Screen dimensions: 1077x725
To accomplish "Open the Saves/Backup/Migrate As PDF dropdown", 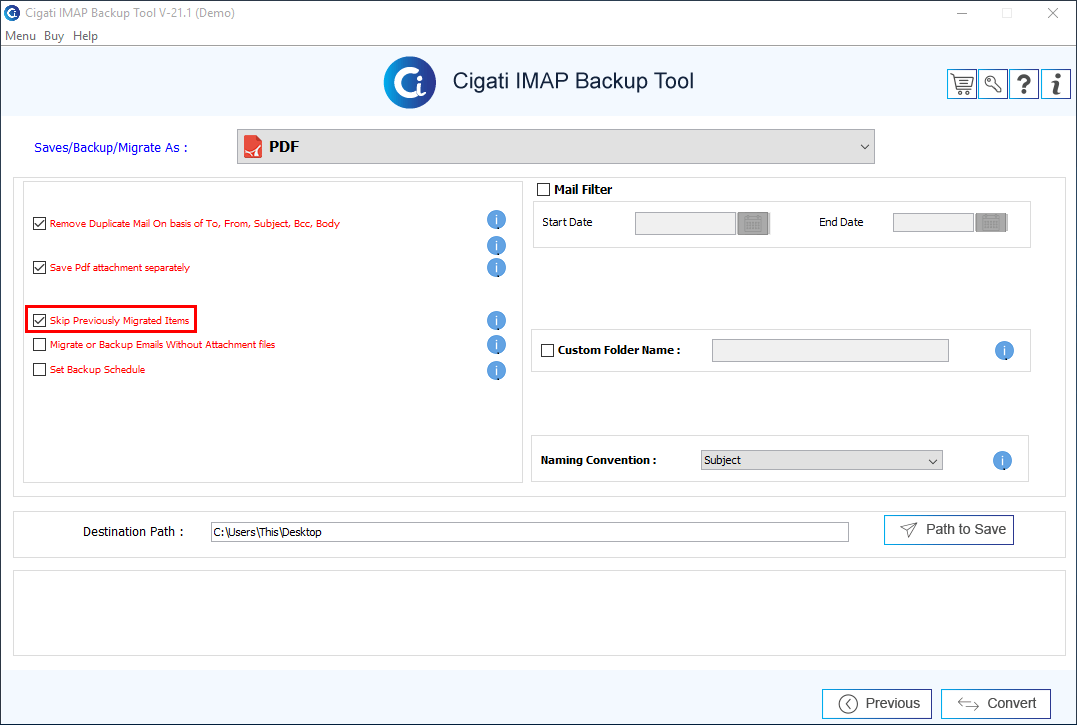I will (x=556, y=147).
